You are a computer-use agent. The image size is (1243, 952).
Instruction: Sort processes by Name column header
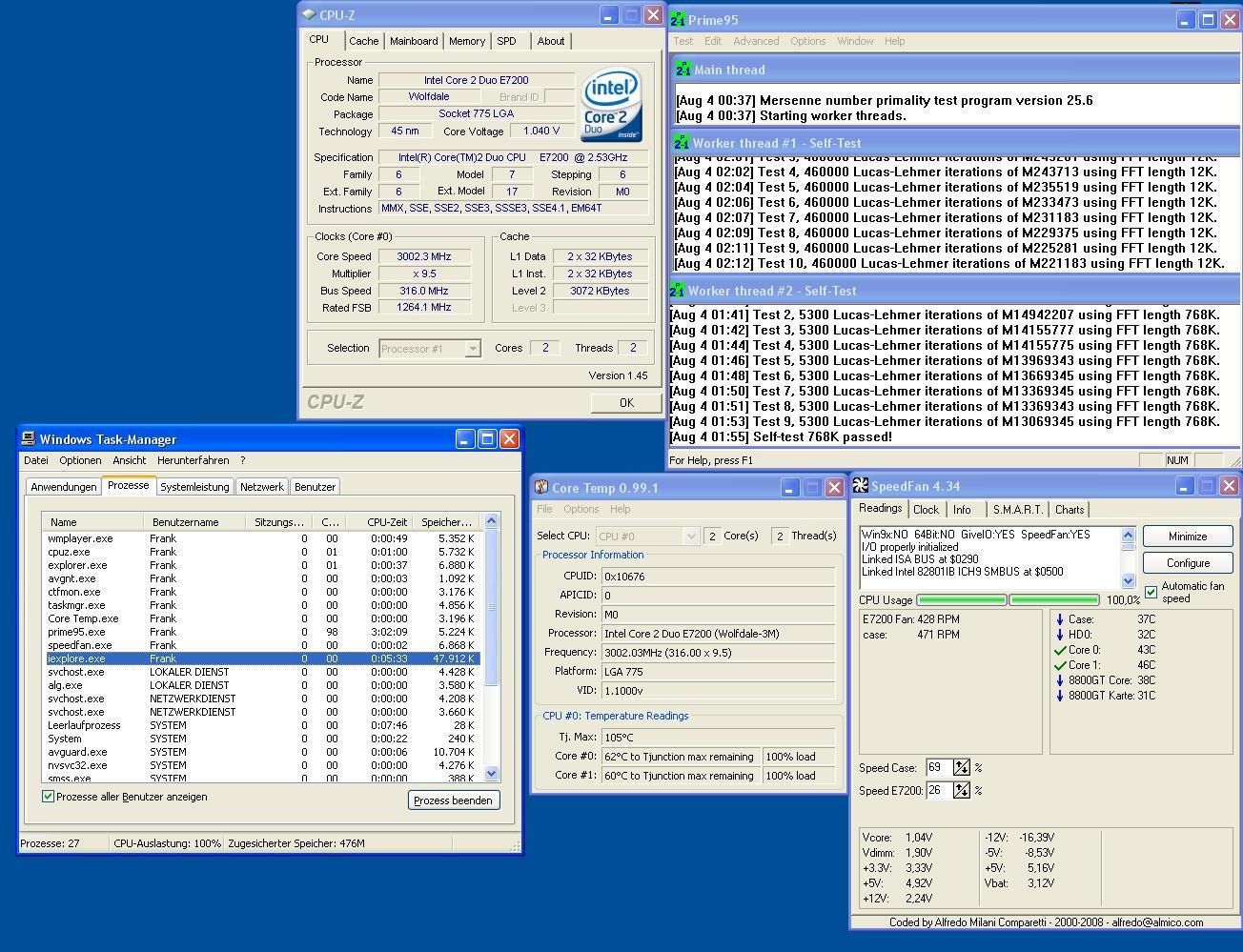point(94,522)
